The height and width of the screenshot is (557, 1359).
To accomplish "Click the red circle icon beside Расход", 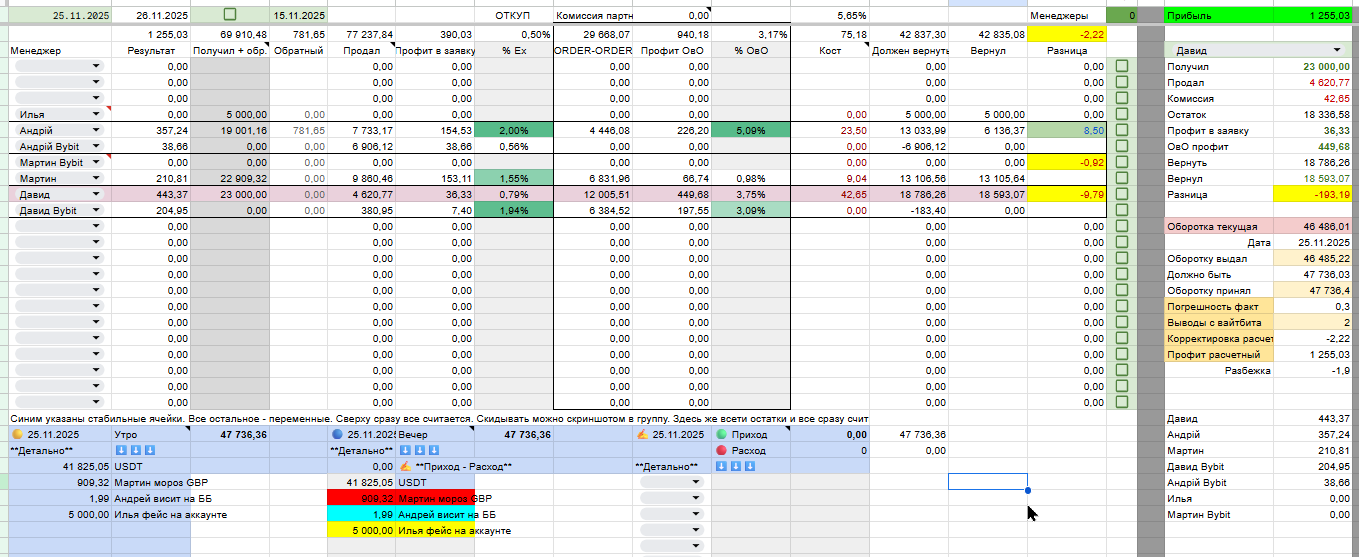I will coord(721,451).
